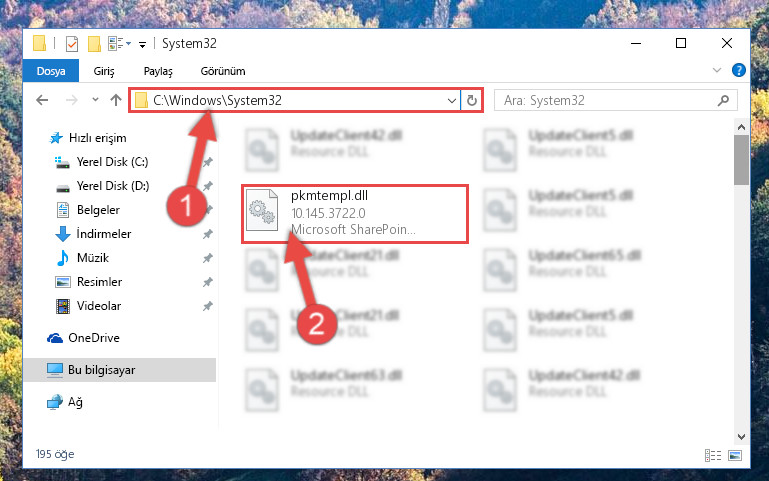
Task: Go back using the left arrow
Action: 42,101
